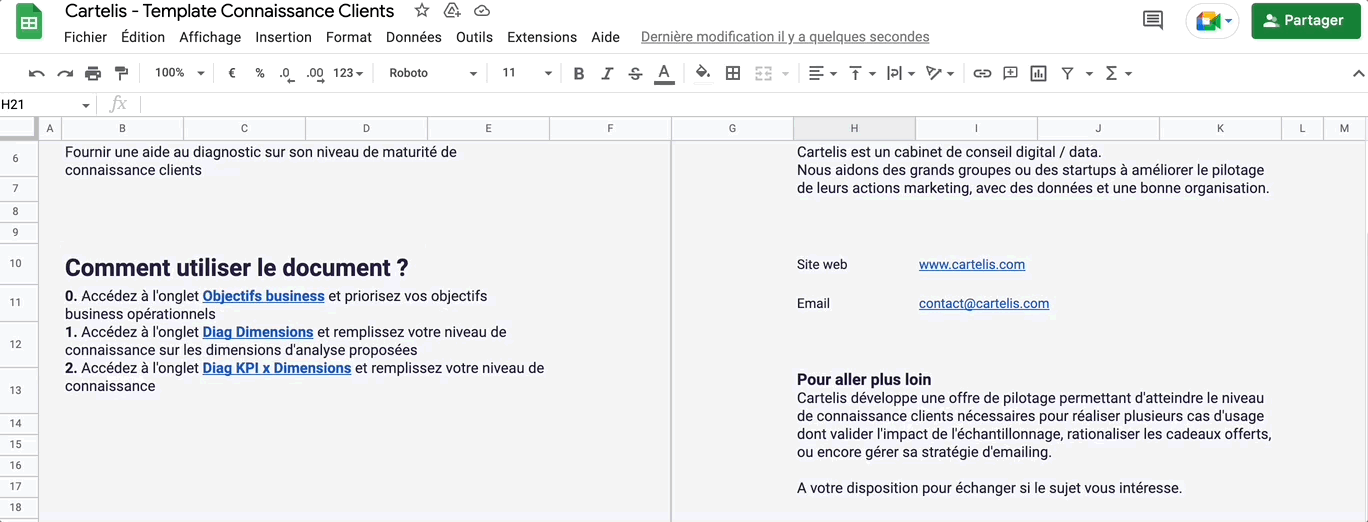Increase decimal places
The width and height of the screenshot is (1368, 522).
point(315,73)
